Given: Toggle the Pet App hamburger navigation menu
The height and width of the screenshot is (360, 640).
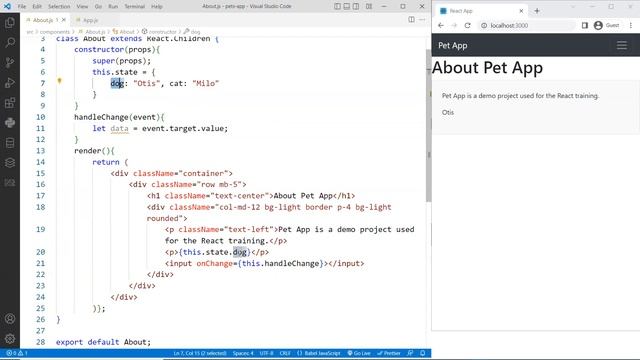Looking at the screenshot, I should tap(622, 45).
